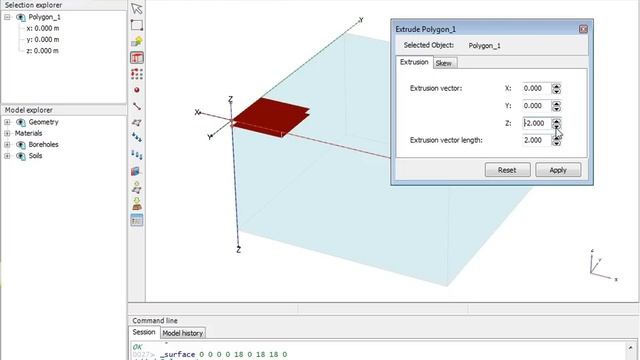Click the brown import object tool icon
Viewport: 640px width, 360px height.
tap(137, 203)
